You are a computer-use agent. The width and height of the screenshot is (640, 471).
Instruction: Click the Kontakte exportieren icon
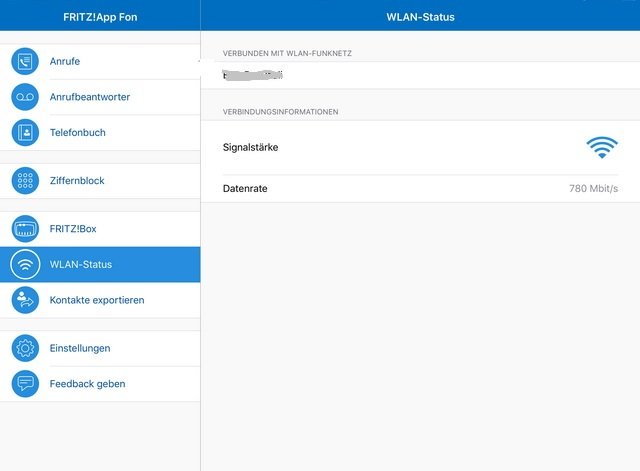(x=25, y=300)
